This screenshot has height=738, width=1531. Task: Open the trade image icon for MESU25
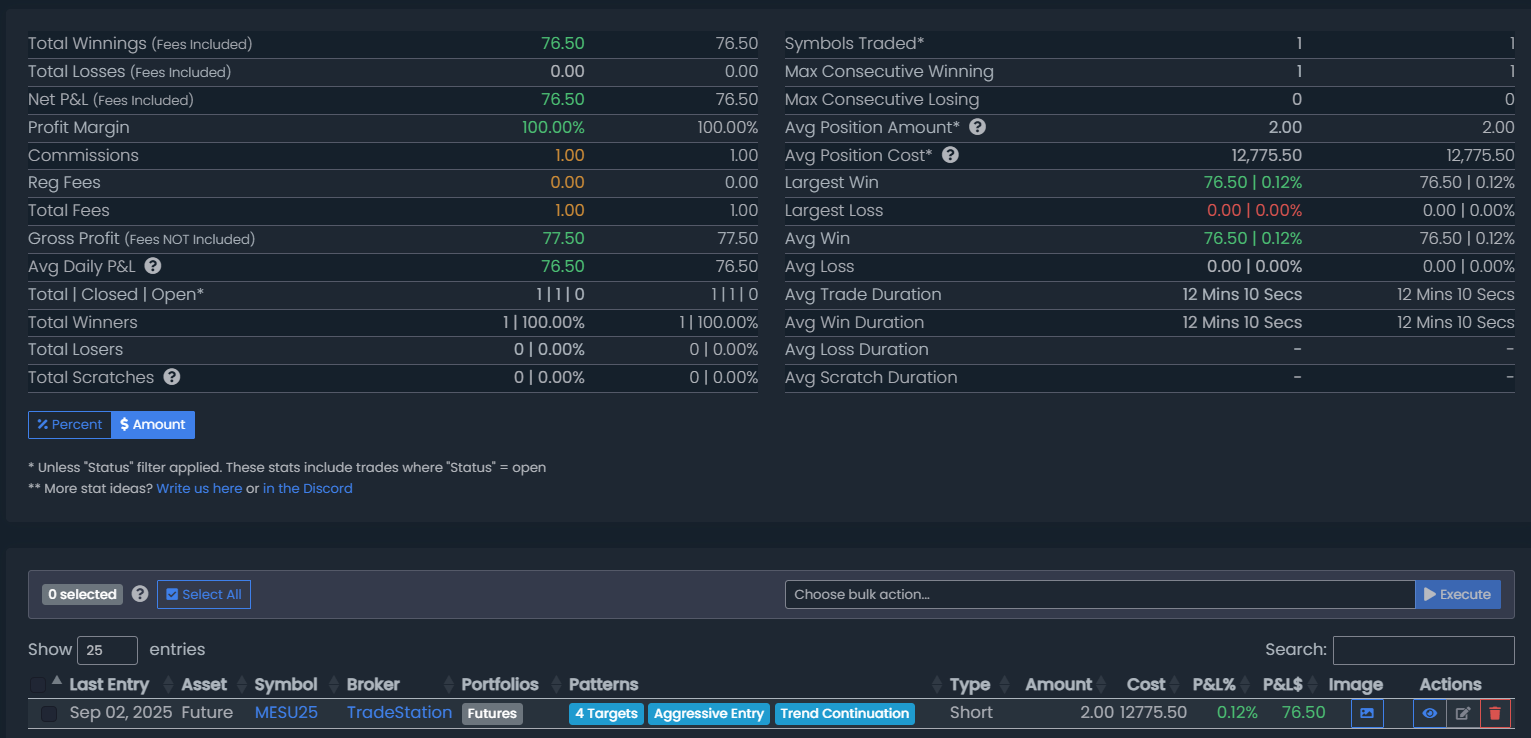(x=1367, y=713)
